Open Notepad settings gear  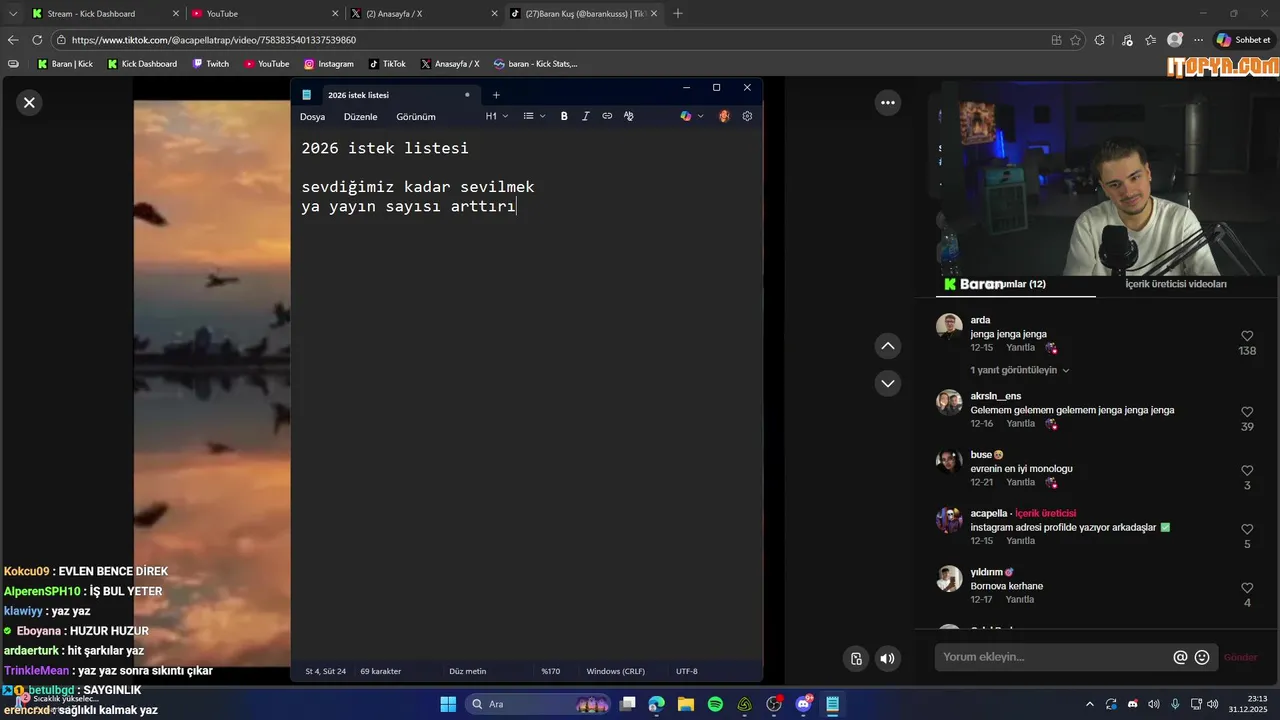pos(747,116)
